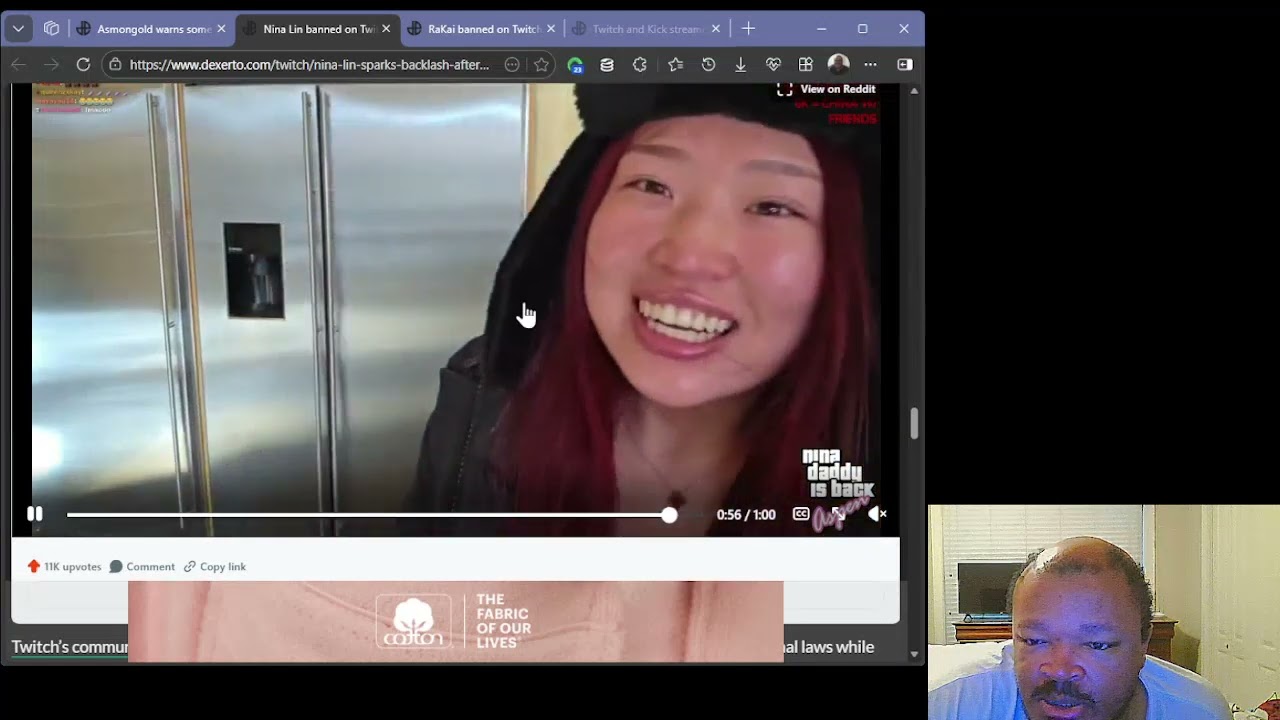
Task: Click the Dexerto URL address bar
Action: 310,64
